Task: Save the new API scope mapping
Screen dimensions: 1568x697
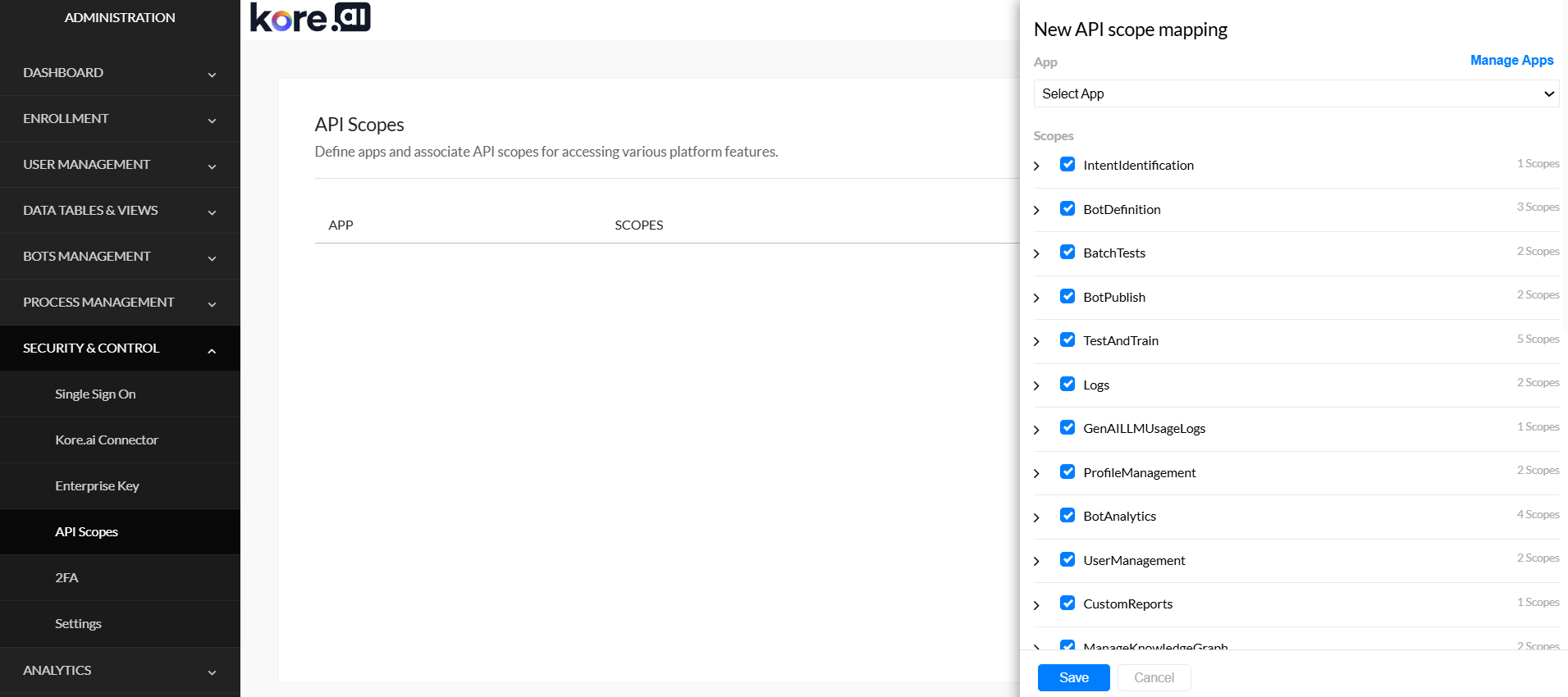Action: click(1073, 677)
